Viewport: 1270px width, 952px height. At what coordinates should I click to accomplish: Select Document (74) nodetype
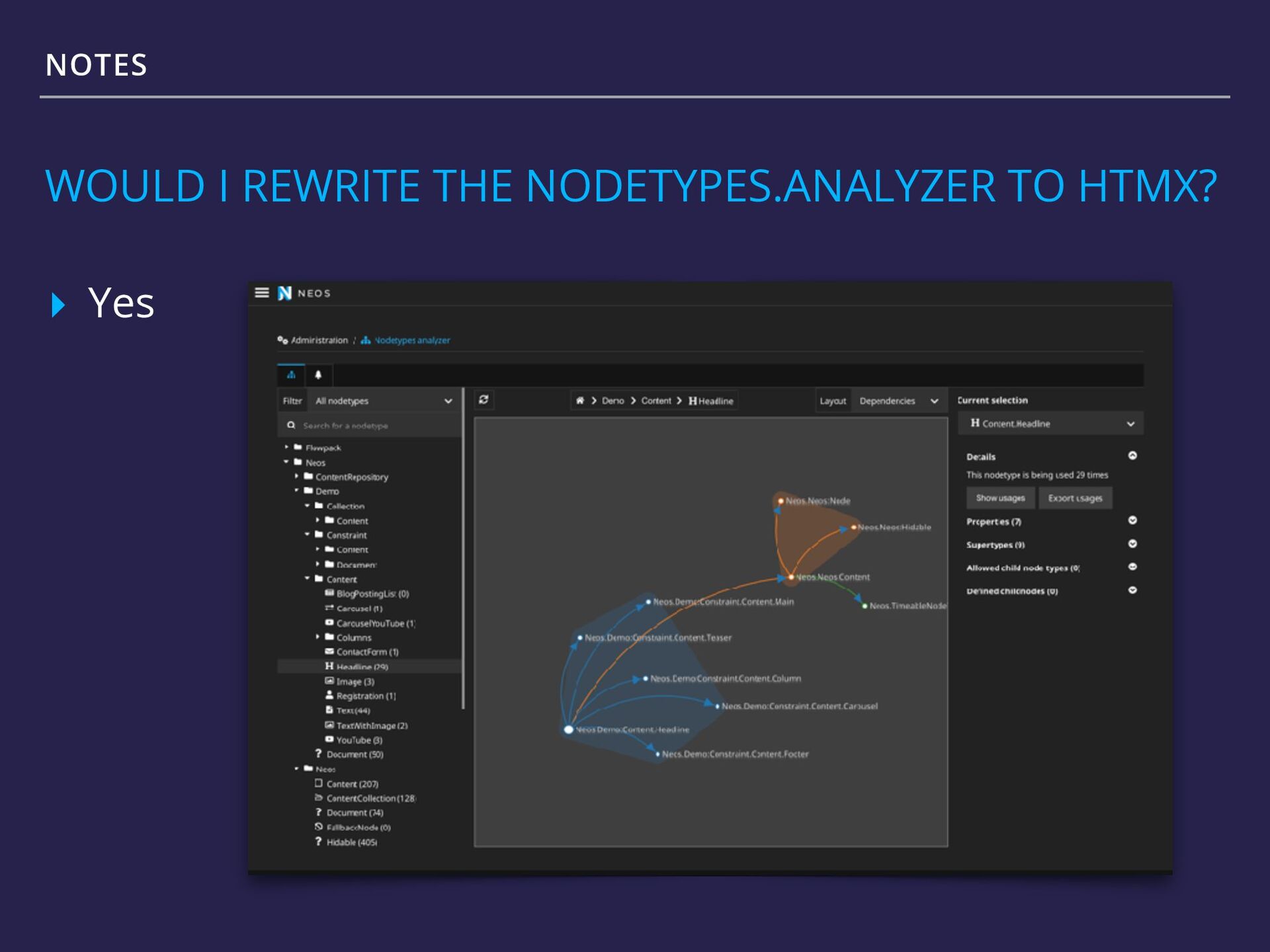click(x=350, y=813)
